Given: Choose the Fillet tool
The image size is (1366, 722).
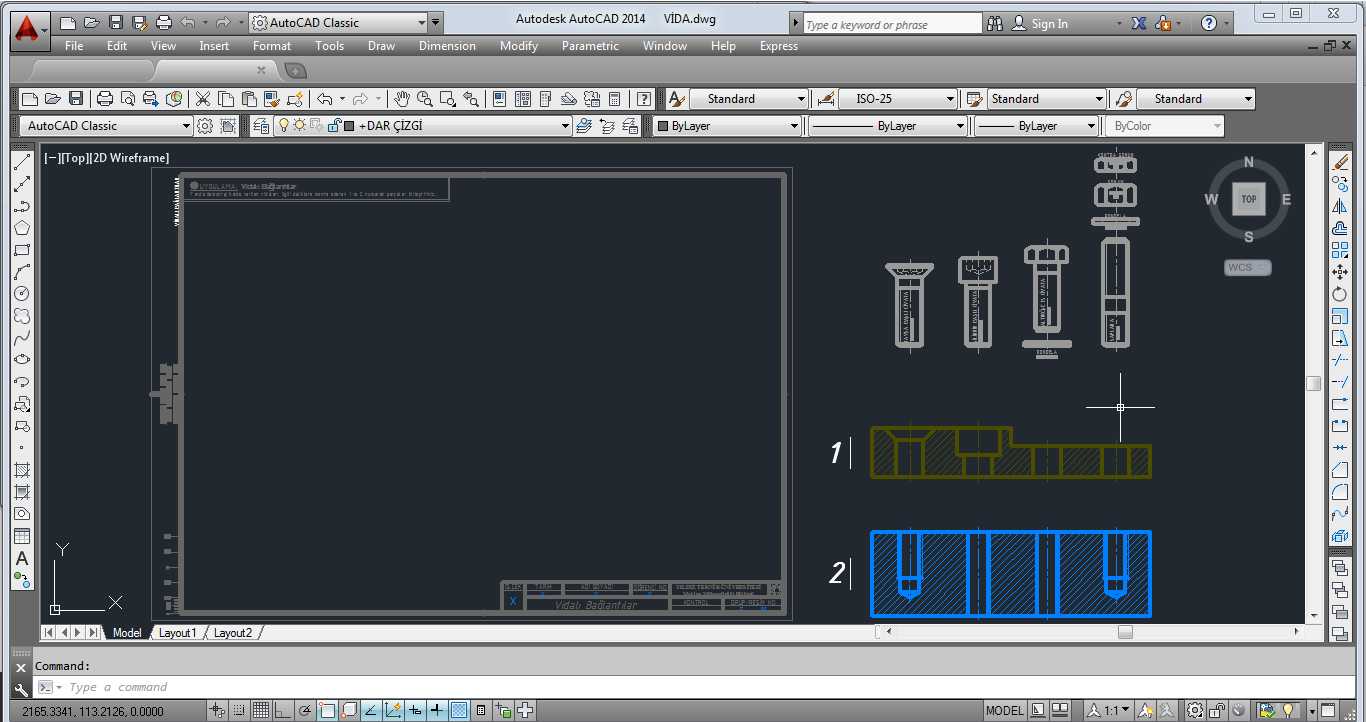Looking at the screenshot, I should [x=1340, y=492].
